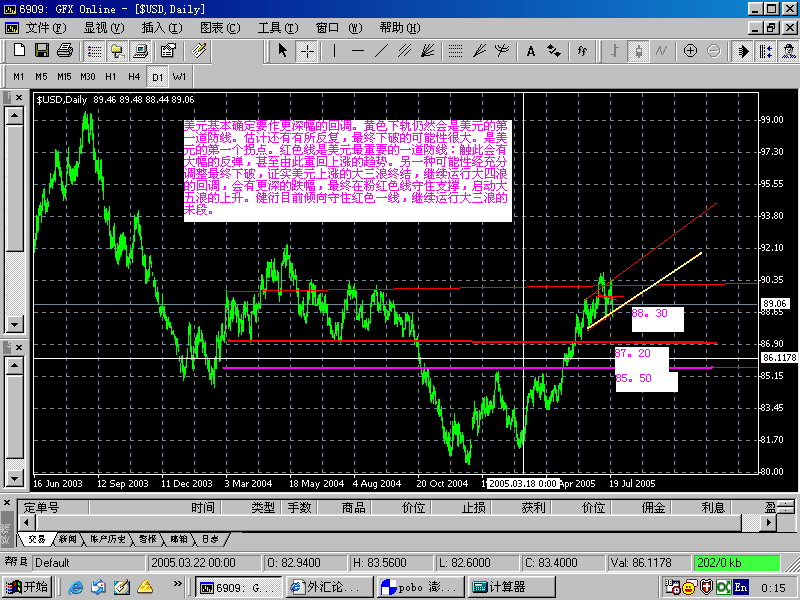Toggle chart auto-scroll arrow icon
This screenshot has height=600, width=800.
(743, 51)
